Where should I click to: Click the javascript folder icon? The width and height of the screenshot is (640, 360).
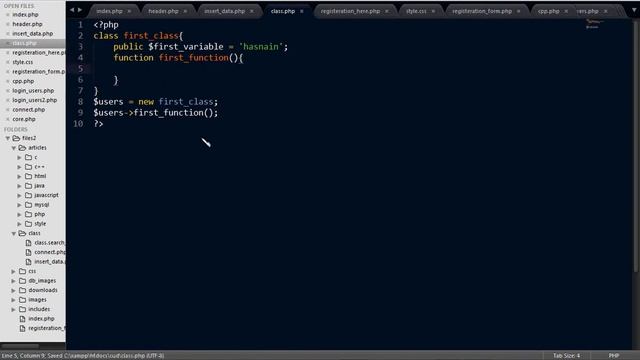point(29,195)
